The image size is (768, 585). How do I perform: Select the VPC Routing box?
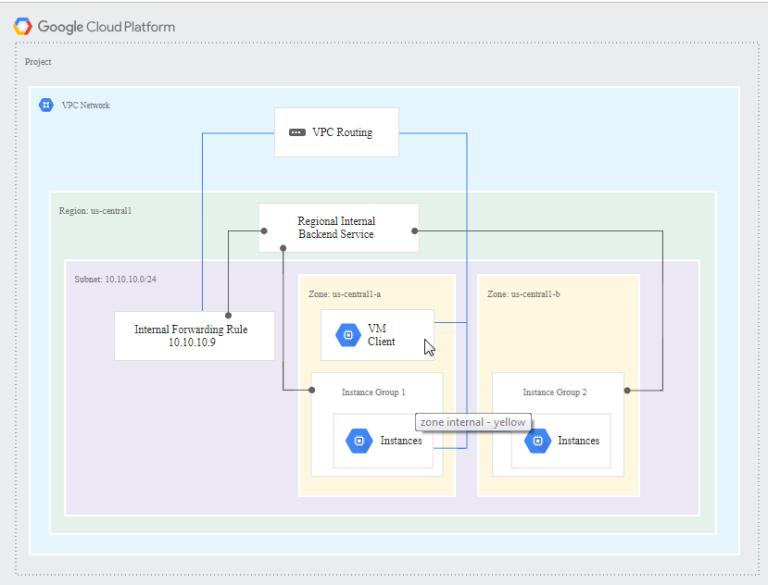click(x=336, y=132)
